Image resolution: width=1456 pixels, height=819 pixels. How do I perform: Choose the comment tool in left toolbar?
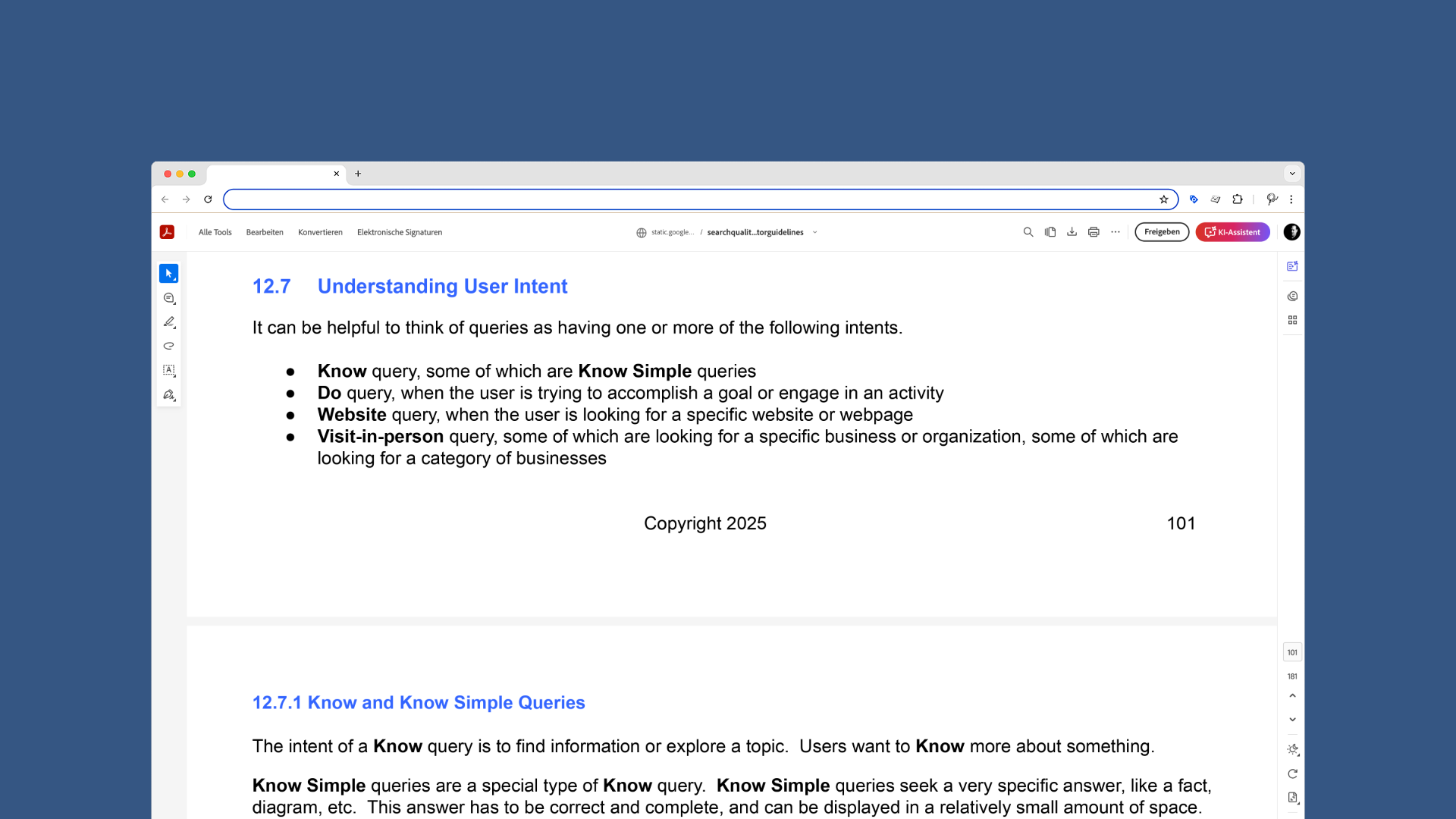pos(168,298)
